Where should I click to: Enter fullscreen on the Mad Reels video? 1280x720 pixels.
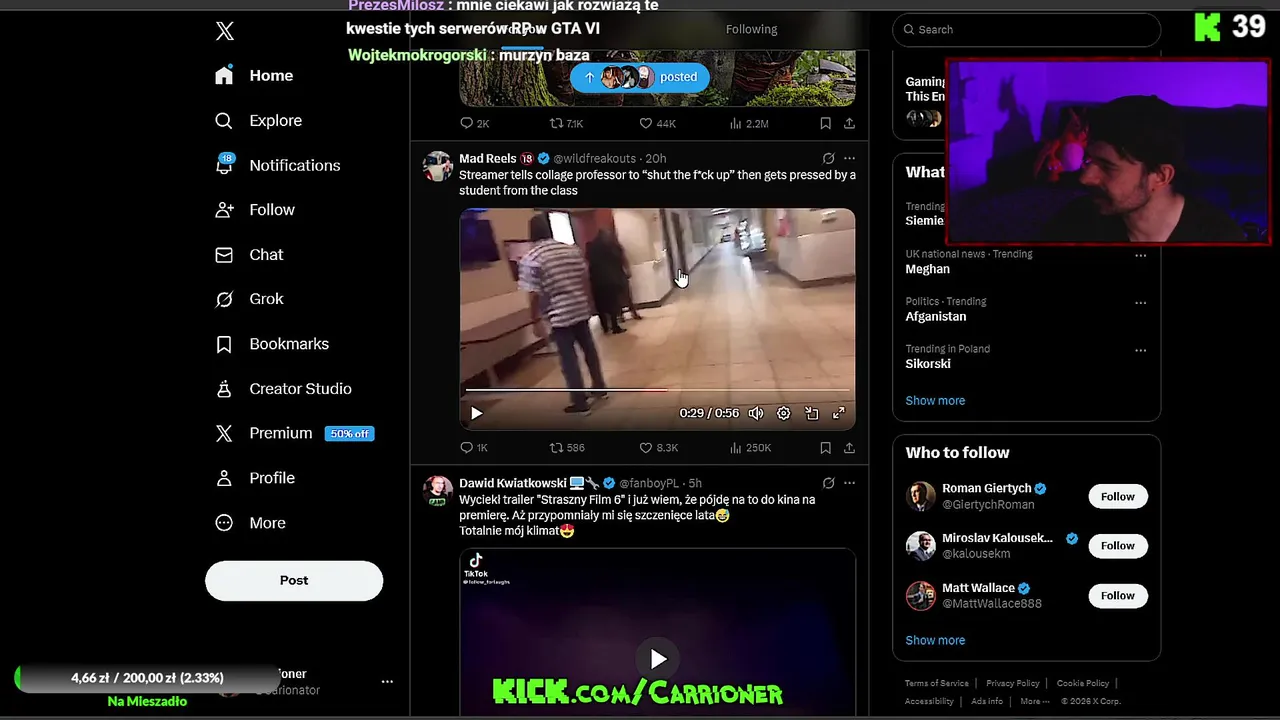(x=839, y=413)
